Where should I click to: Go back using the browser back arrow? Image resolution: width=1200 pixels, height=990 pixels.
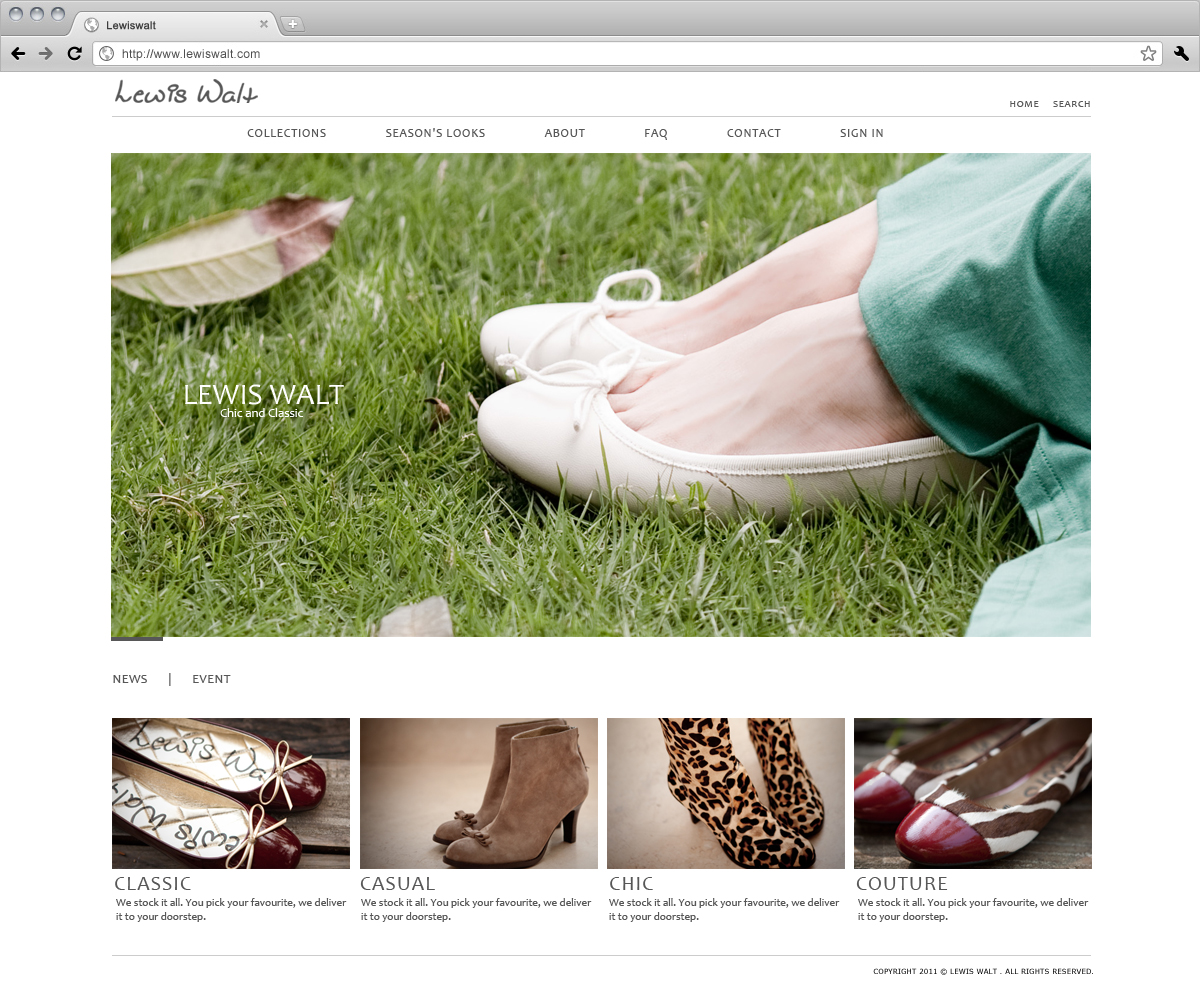tap(18, 54)
